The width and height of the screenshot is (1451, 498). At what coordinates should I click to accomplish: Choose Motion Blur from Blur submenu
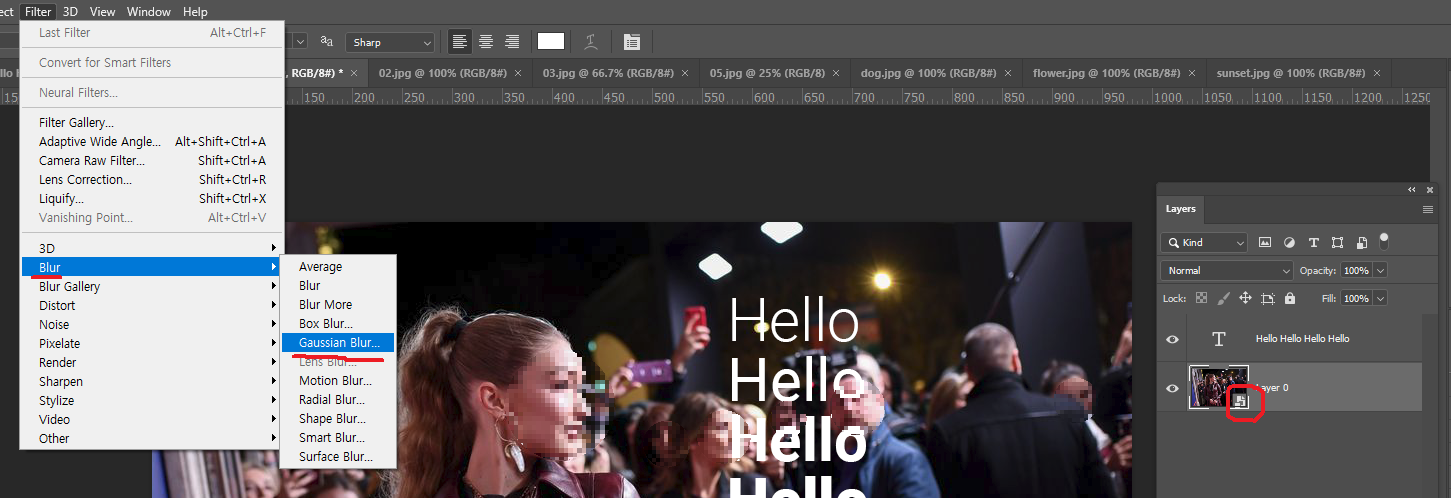click(338, 380)
